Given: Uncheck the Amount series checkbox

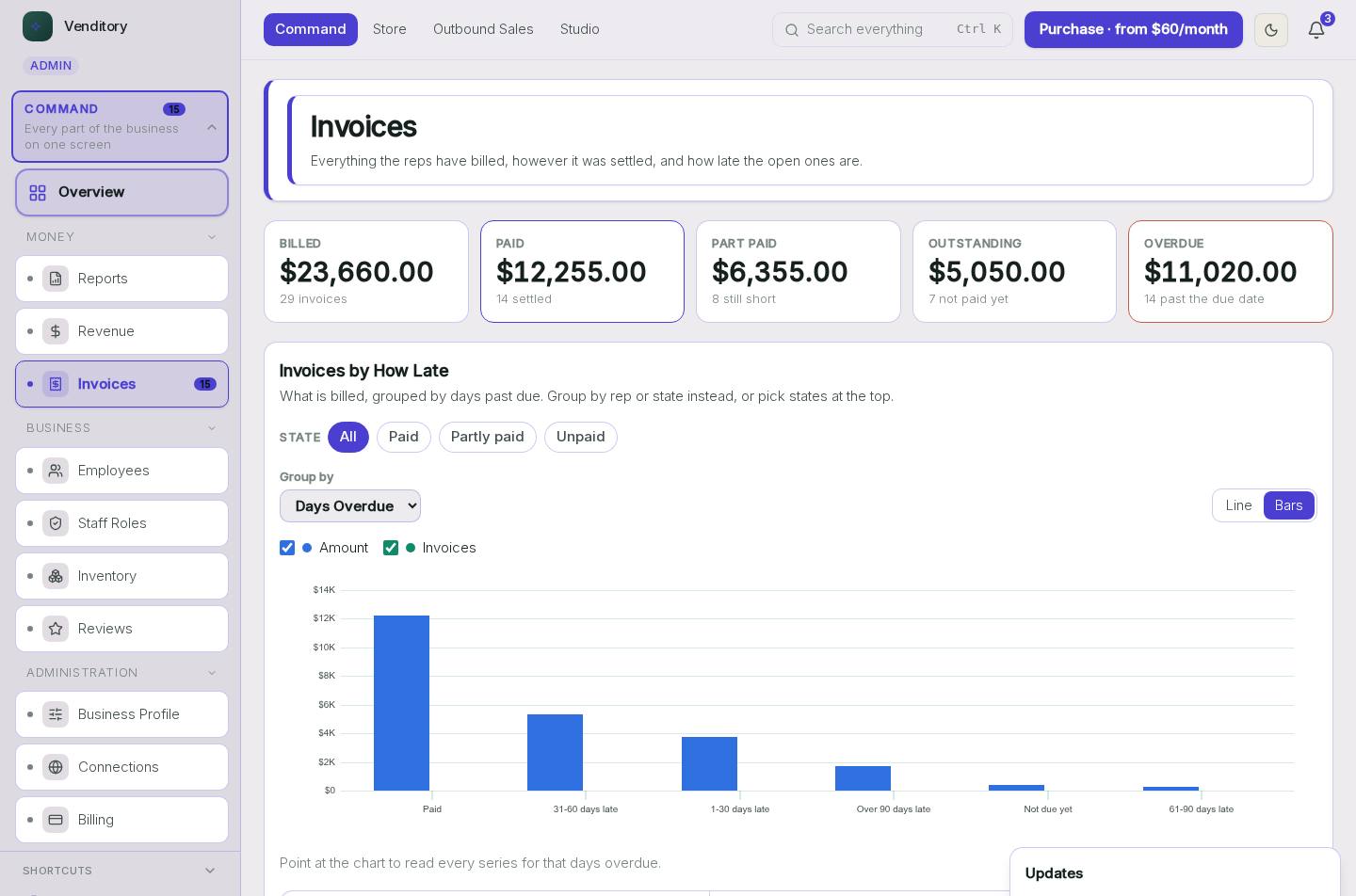Looking at the screenshot, I should [287, 548].
